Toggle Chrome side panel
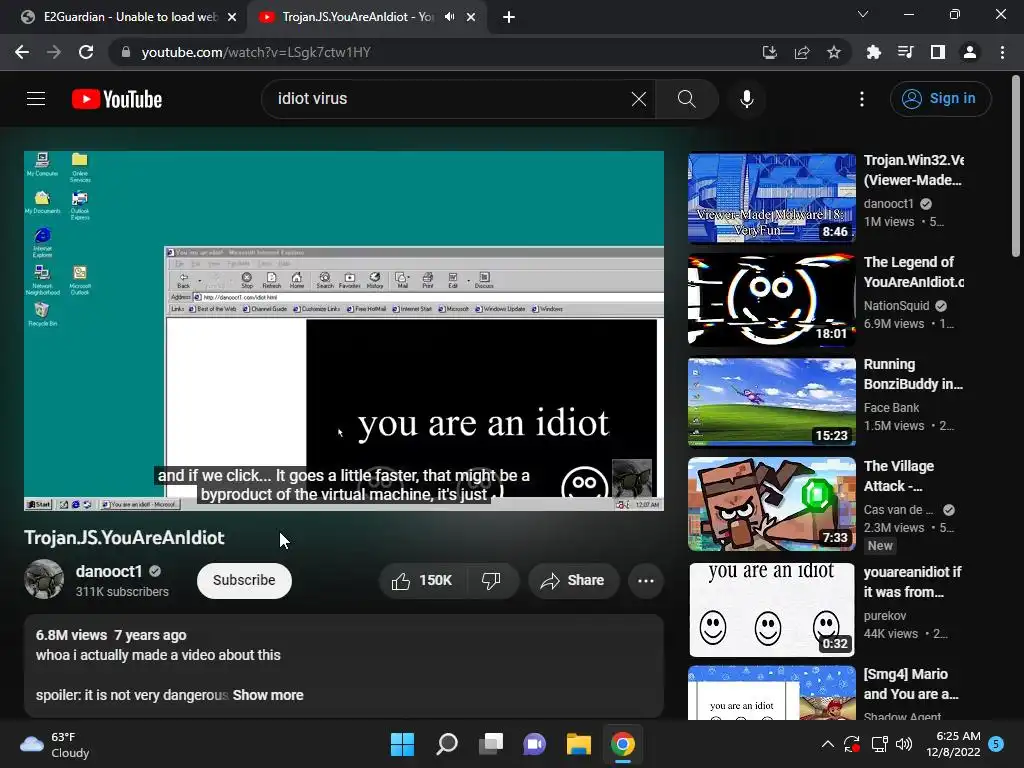 point(937,52)
